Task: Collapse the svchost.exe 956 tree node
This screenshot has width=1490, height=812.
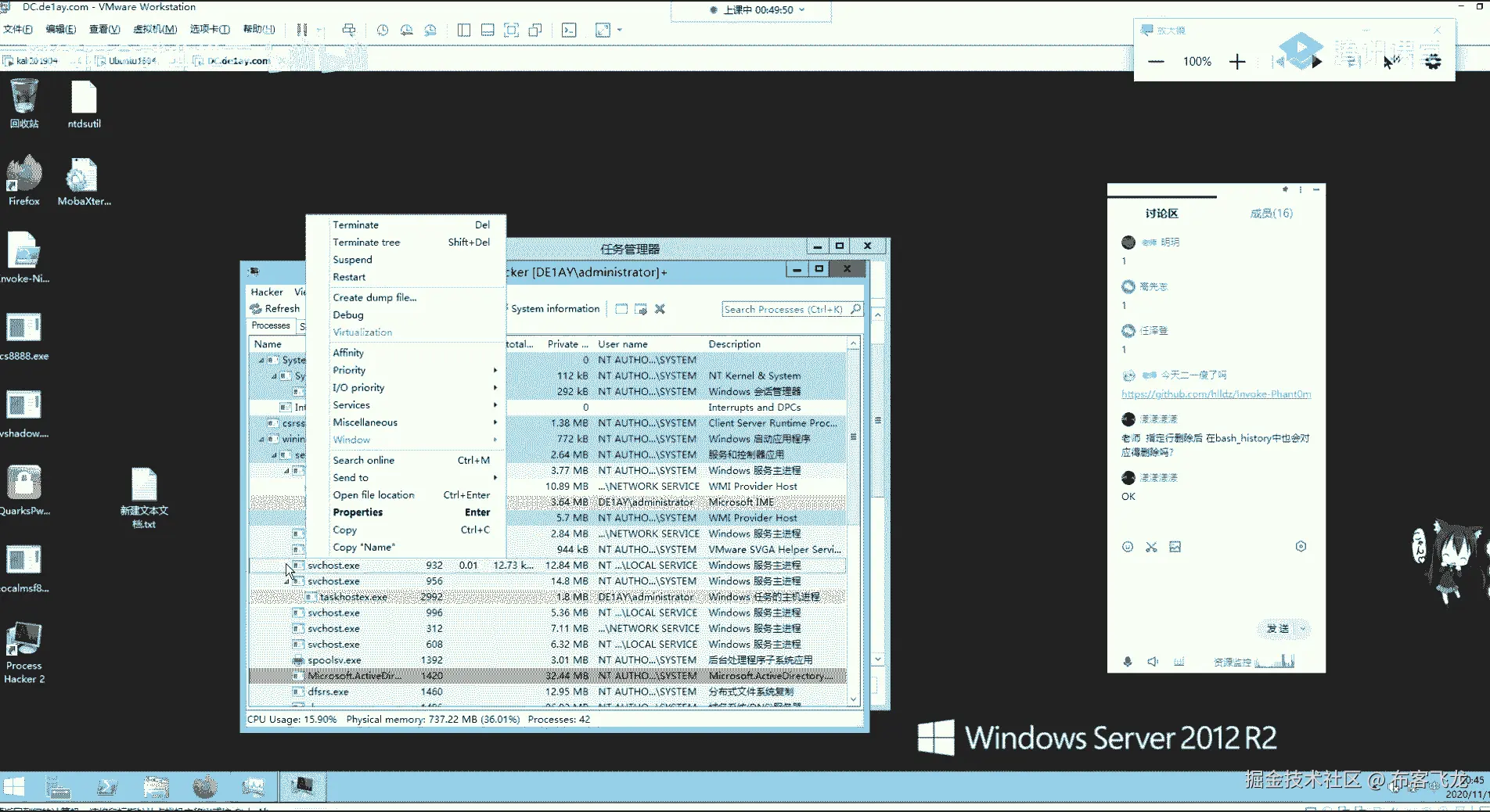Action: (286, 581)
